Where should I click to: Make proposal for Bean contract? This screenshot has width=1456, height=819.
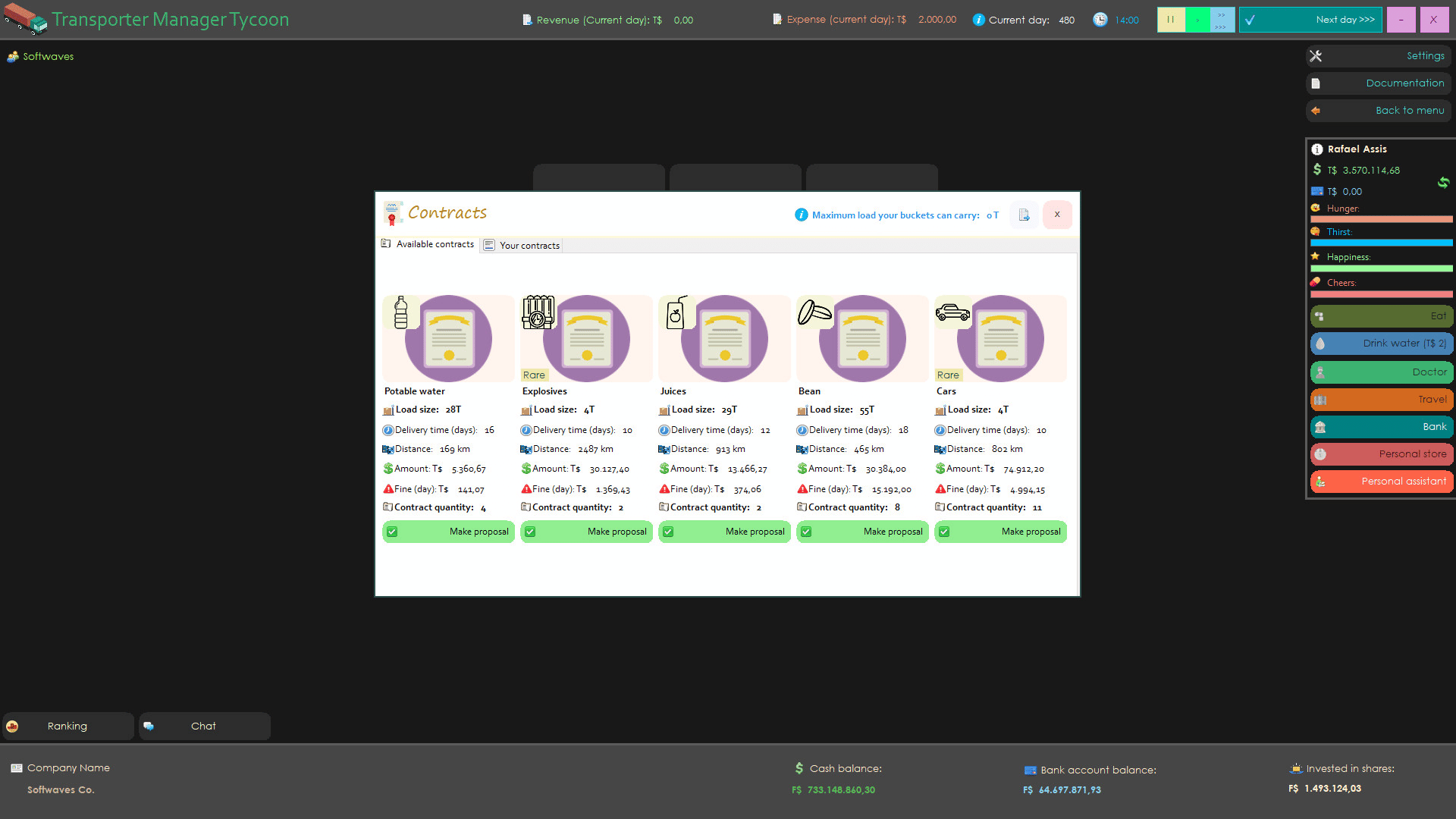(x=862, y=532)
